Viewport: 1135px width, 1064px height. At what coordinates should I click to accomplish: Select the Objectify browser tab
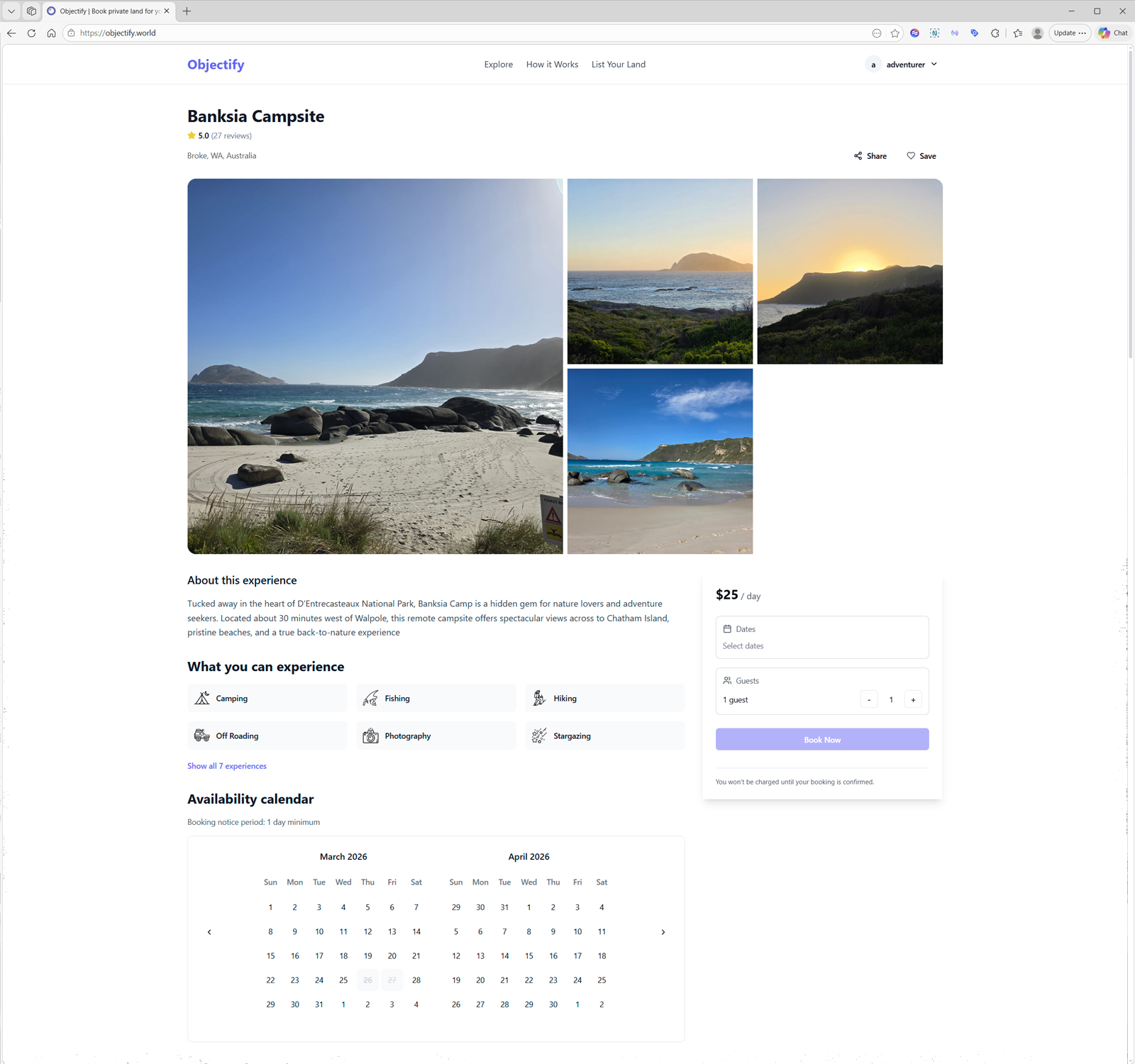click(109, 11)
